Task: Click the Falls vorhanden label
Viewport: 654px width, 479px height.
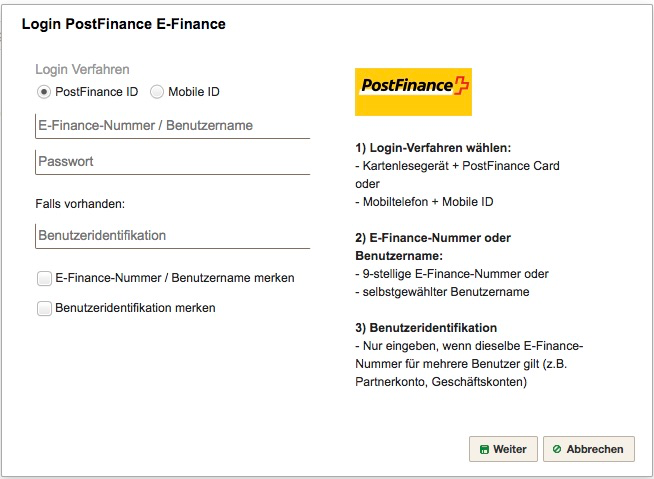Action: [x=80, y=204]
